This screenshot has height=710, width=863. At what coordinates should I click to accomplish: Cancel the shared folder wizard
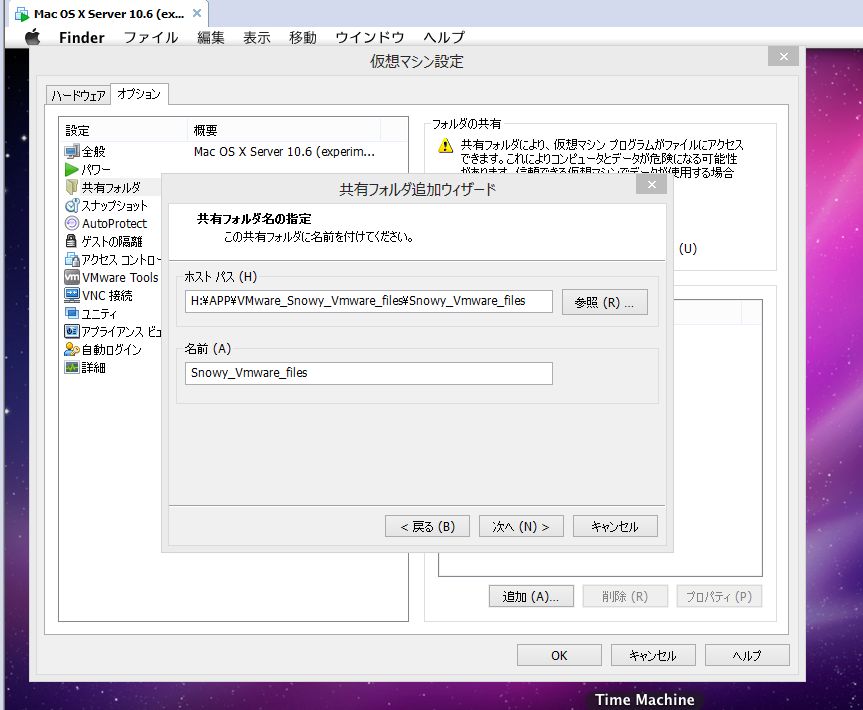[615, 526]
